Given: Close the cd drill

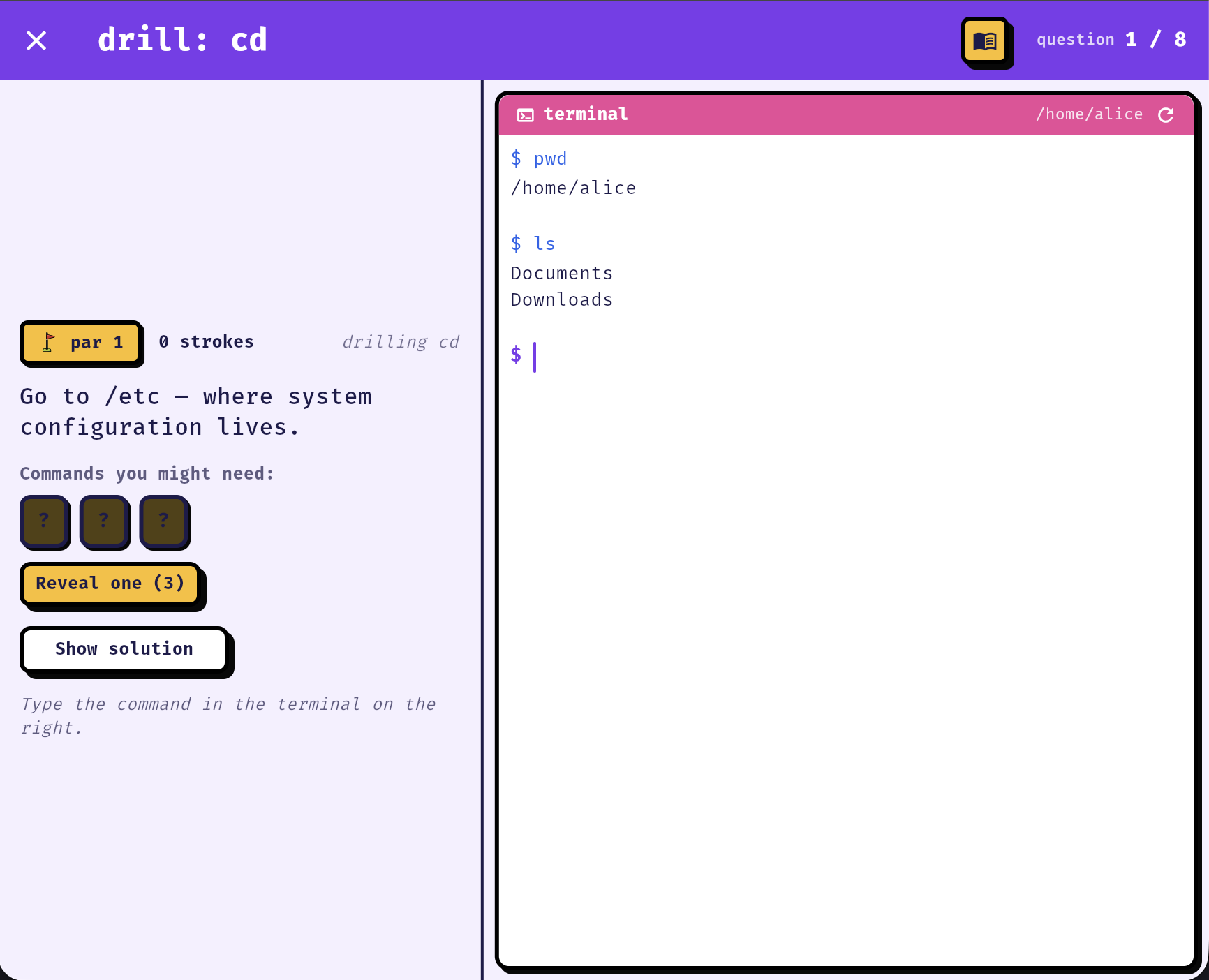Looking at the screenshot, I should pos(36,40).
